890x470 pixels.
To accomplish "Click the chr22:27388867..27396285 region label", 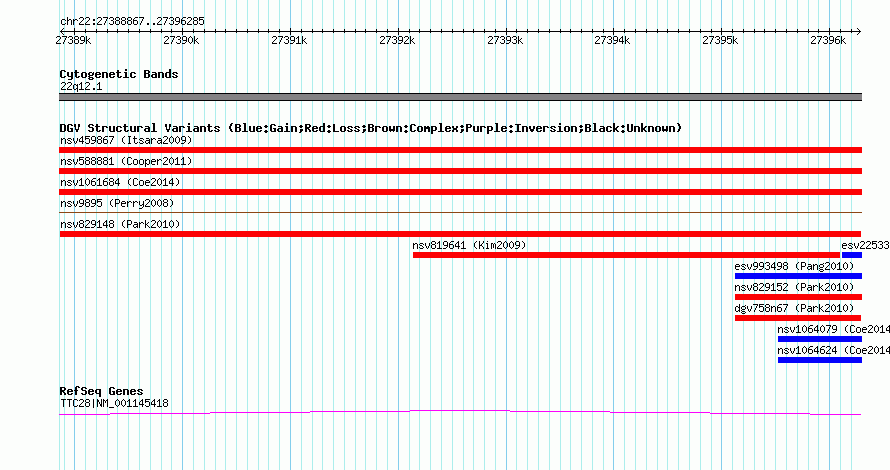I will click(132, 21).
